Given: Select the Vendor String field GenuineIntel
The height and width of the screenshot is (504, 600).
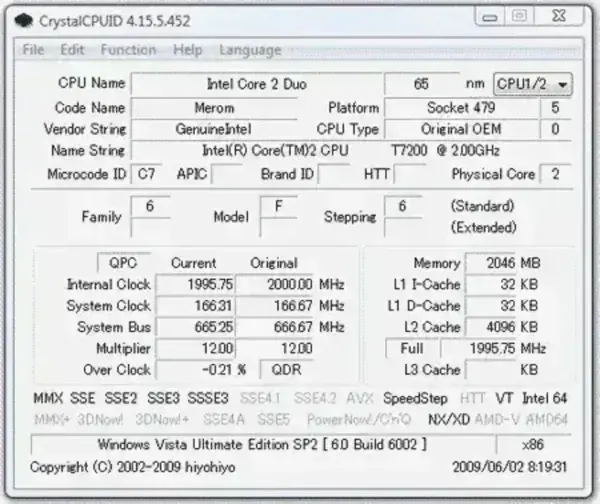Looking at the screenshot, I should point(214,129).
